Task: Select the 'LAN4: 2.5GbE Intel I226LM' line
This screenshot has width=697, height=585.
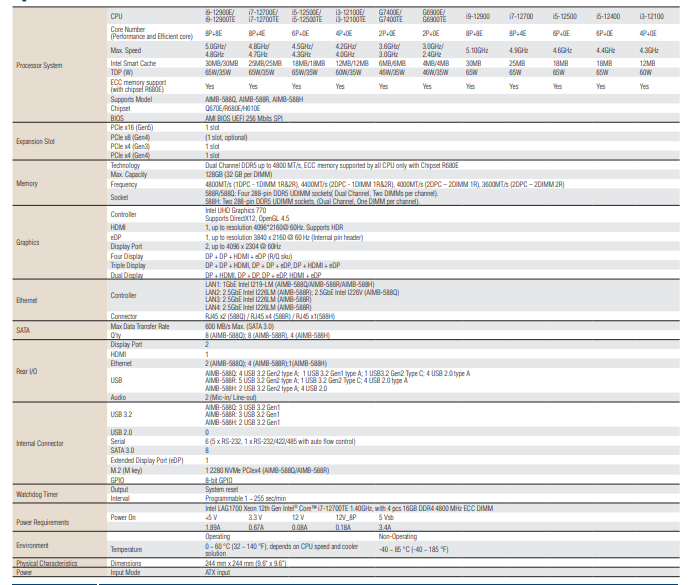Action: click(x=258, y=308)
